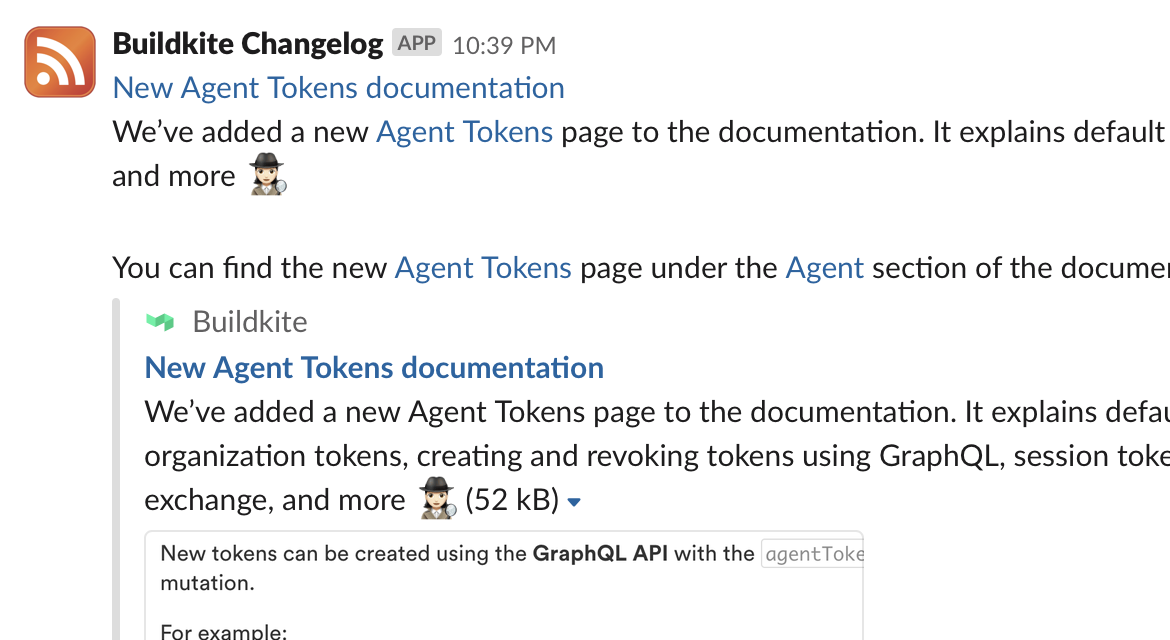Image resolution: width=1170 pixels, height=640 pixels.
Task: Follow the Agent Tokens inline link
Action: 464,131
